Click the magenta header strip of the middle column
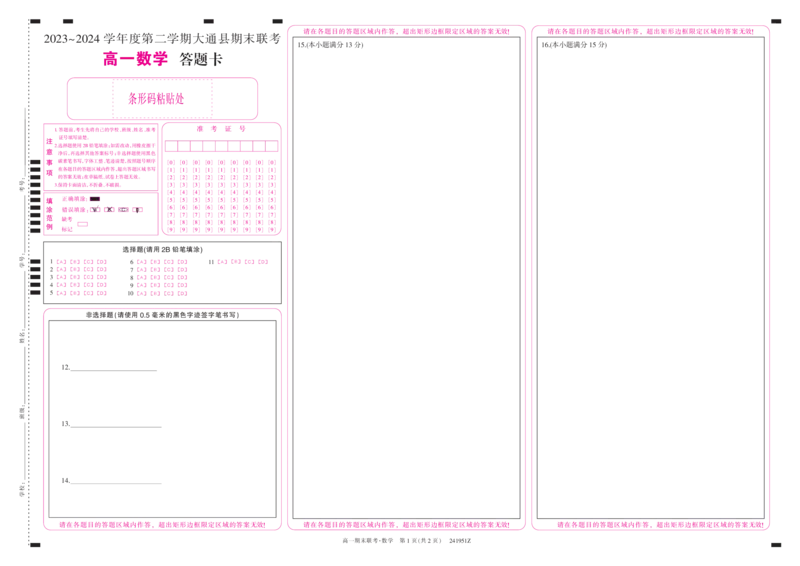The image size is (800, 566). click(x=404, y=32)
